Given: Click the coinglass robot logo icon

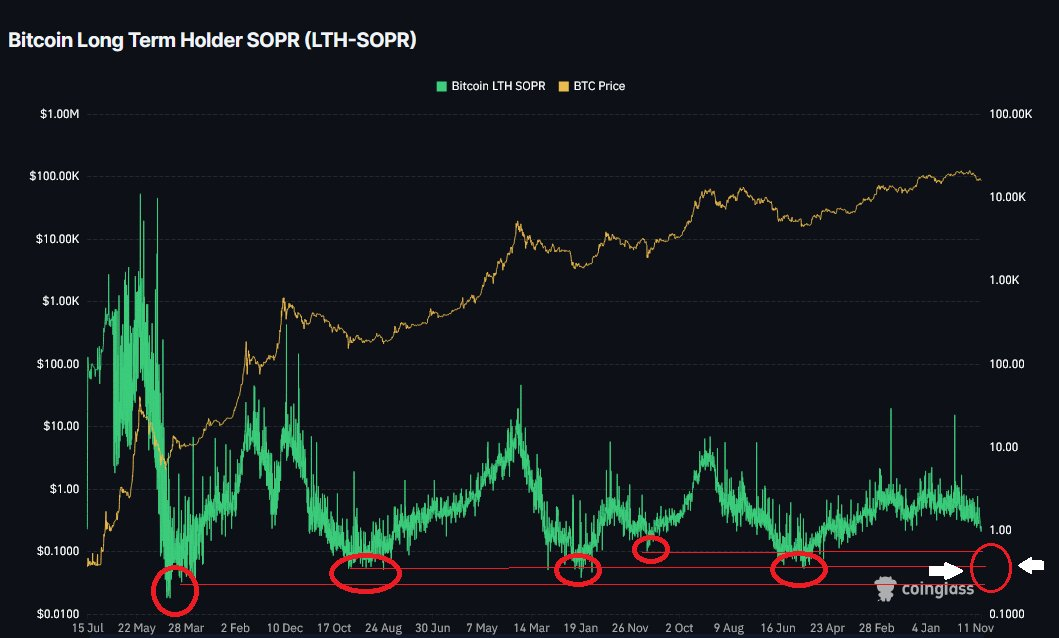Looking at the screenshot, I should 884,588.
